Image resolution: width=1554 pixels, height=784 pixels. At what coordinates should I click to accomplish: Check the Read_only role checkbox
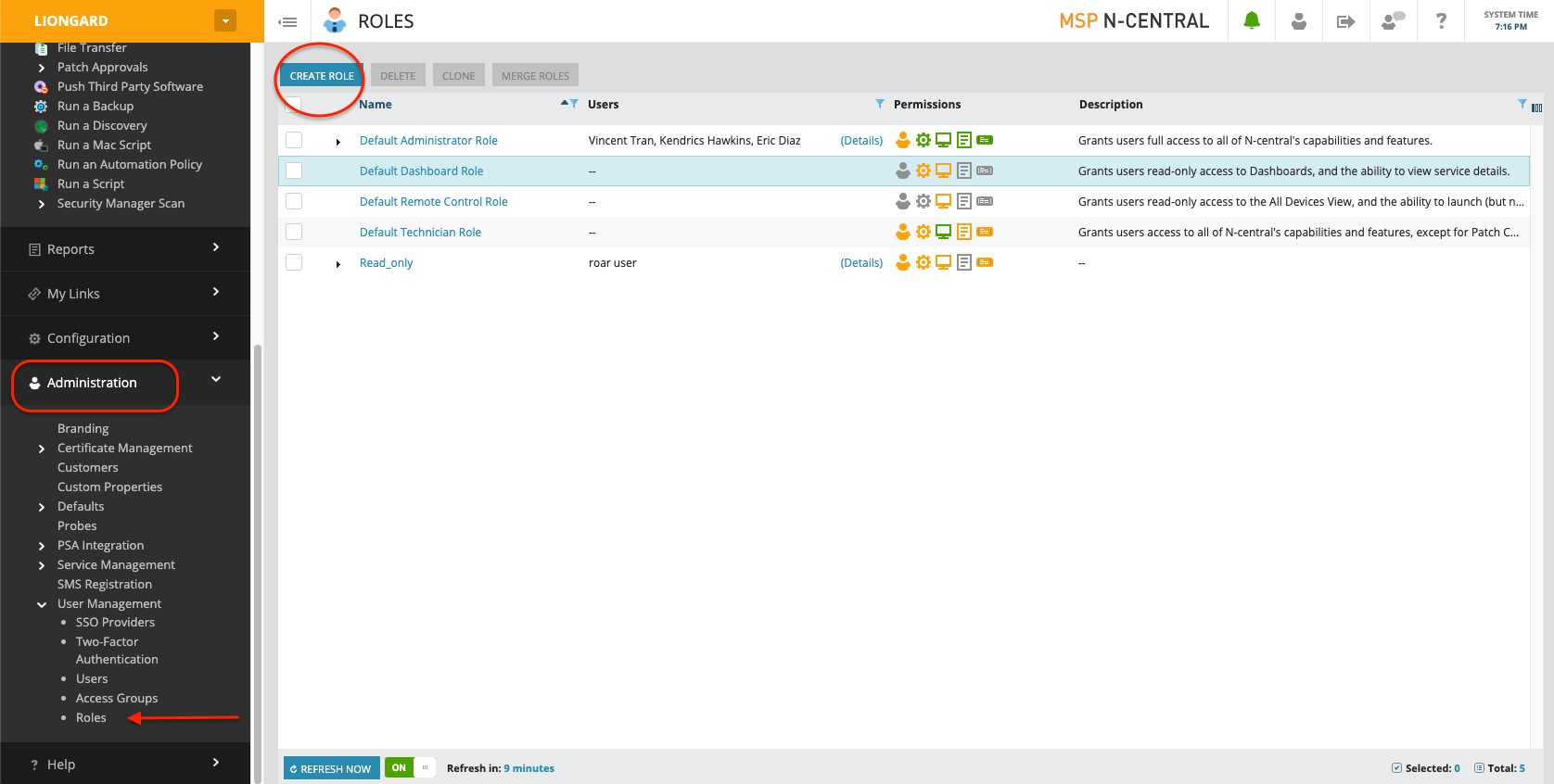click(294, 262)
